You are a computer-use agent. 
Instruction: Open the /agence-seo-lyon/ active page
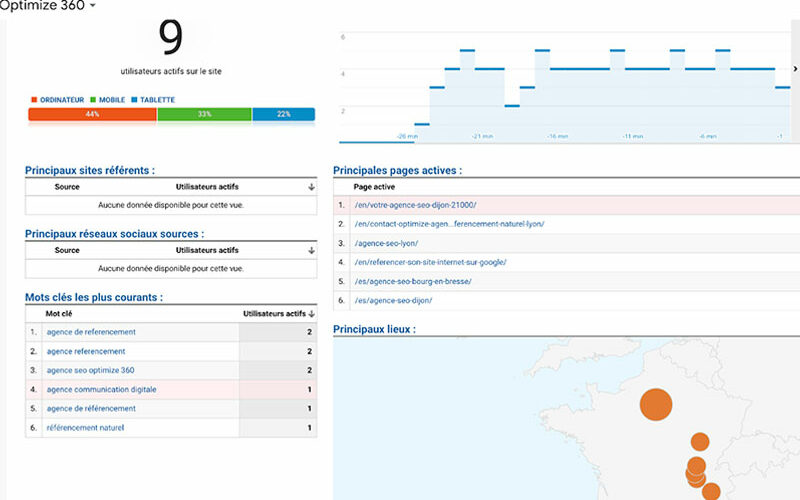click(x=386, y=243)
